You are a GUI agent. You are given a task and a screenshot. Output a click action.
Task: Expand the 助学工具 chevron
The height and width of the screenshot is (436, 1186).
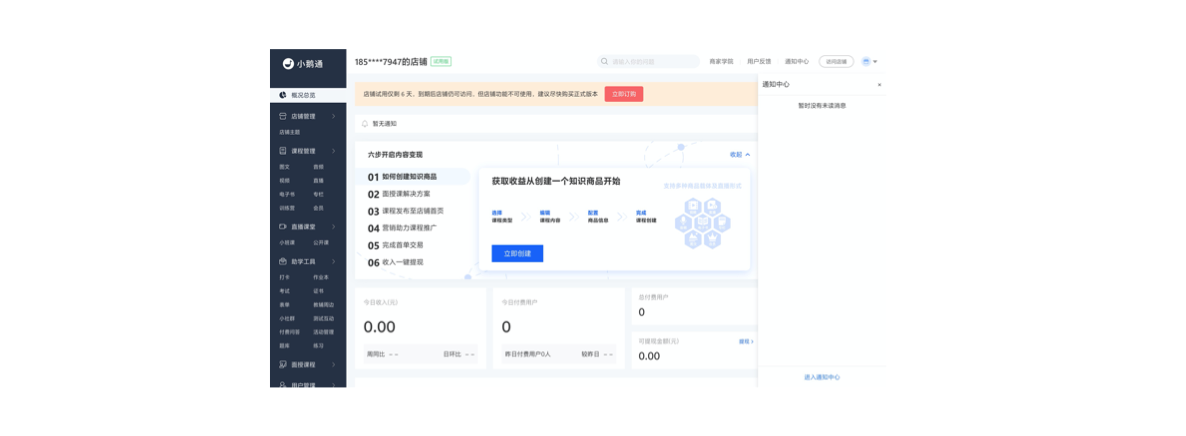point(334,261)
